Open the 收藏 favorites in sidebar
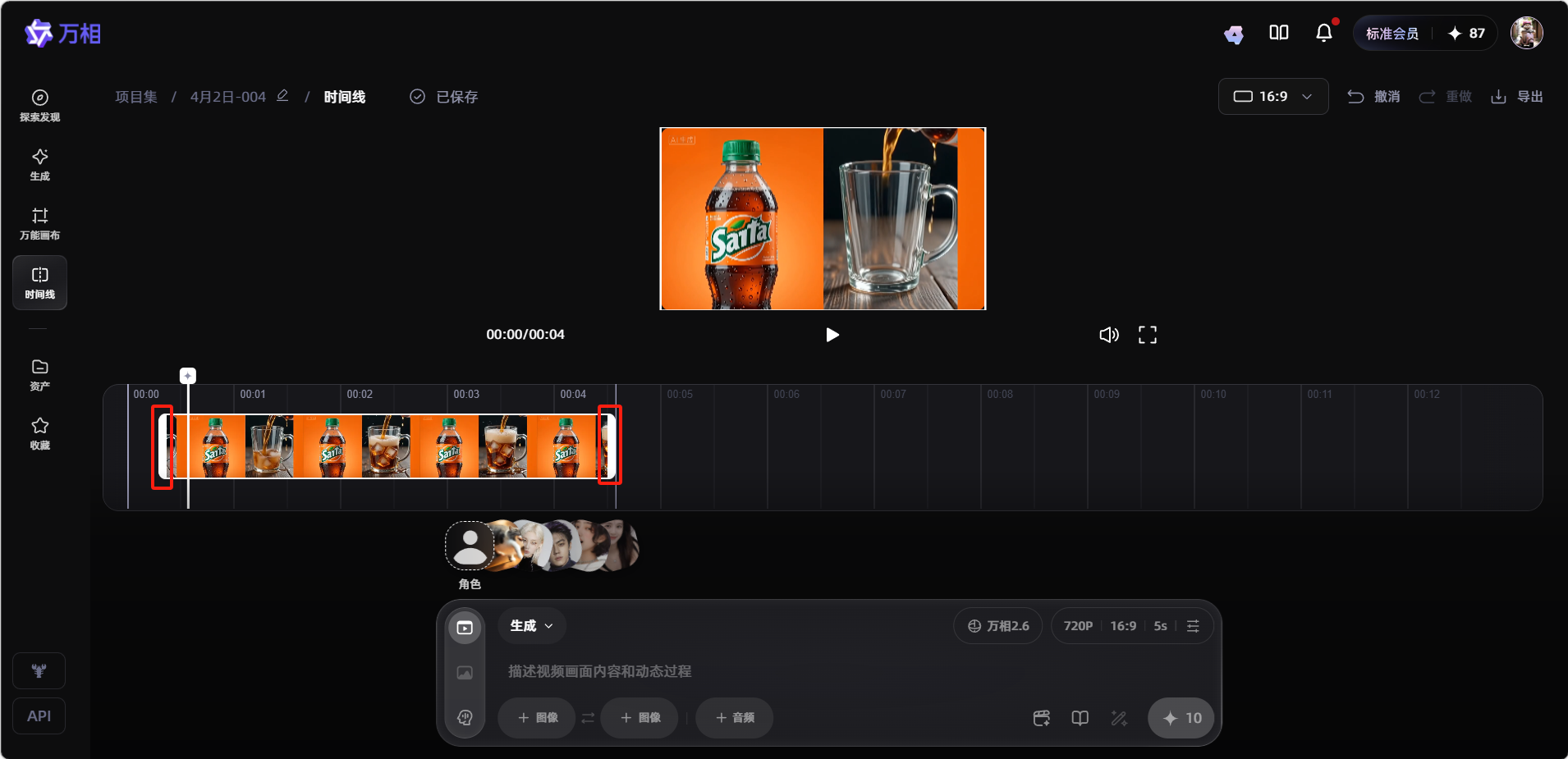 (x=39, y=434)
